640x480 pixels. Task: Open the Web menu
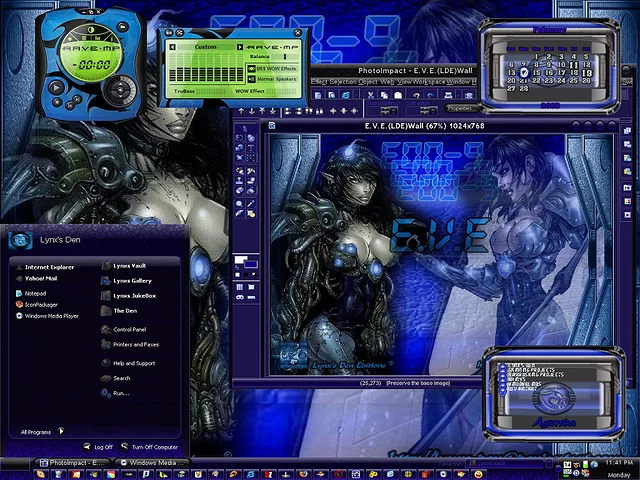(x=387, y=82)
